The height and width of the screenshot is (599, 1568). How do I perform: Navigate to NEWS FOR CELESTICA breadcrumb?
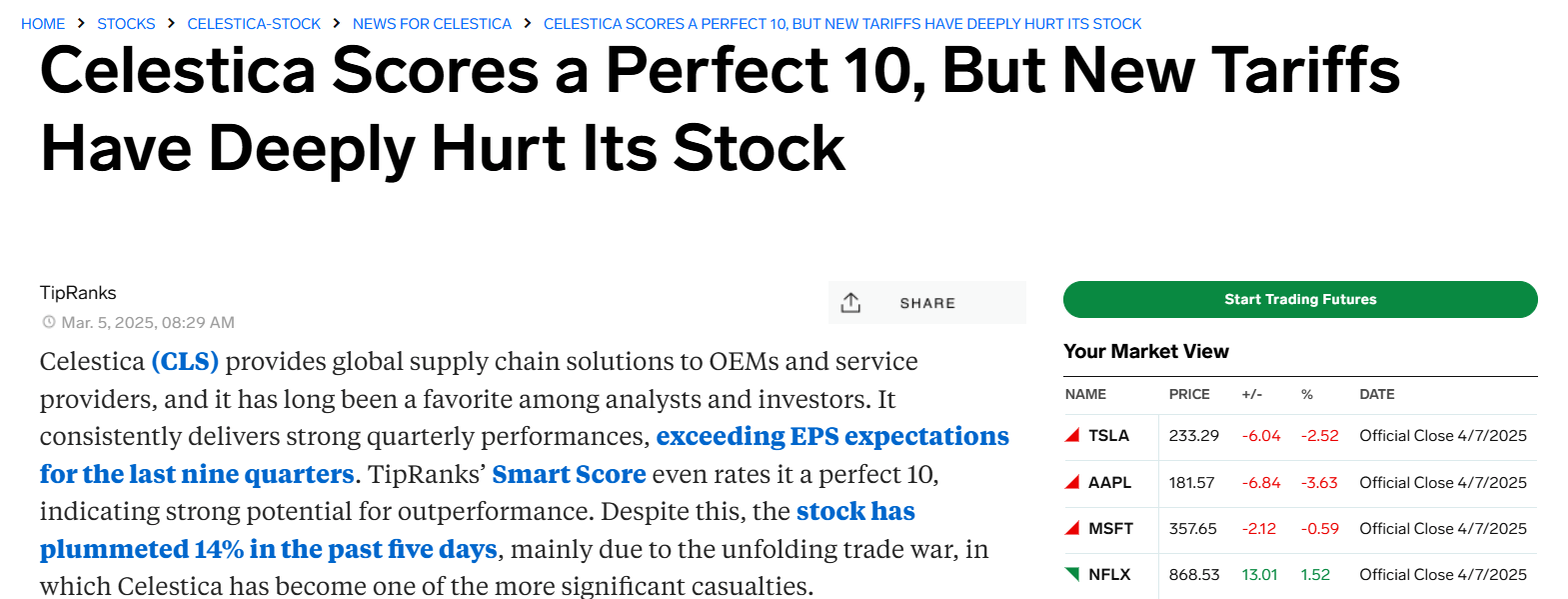432,23
